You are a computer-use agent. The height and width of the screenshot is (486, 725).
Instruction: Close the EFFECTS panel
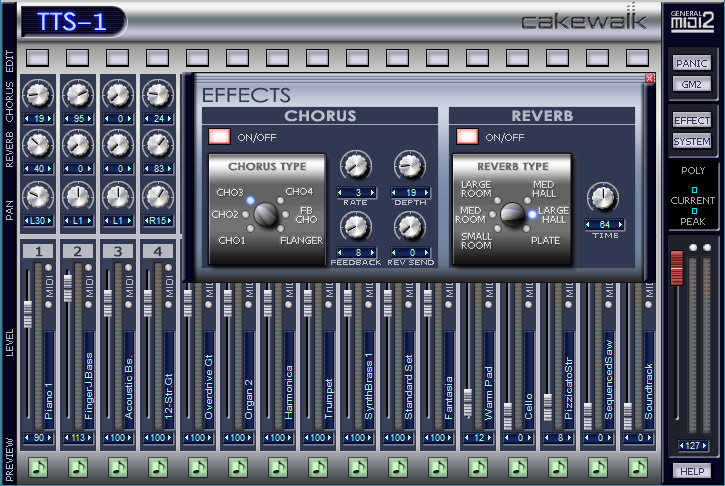point(649,79)
